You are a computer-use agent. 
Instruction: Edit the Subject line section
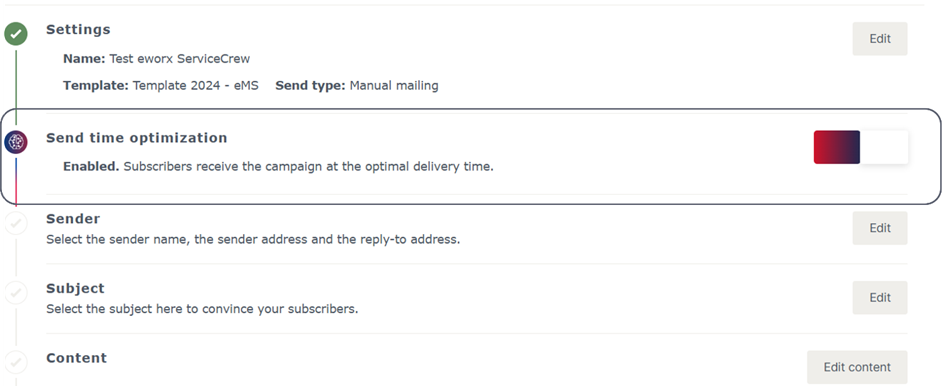(879, 297)
